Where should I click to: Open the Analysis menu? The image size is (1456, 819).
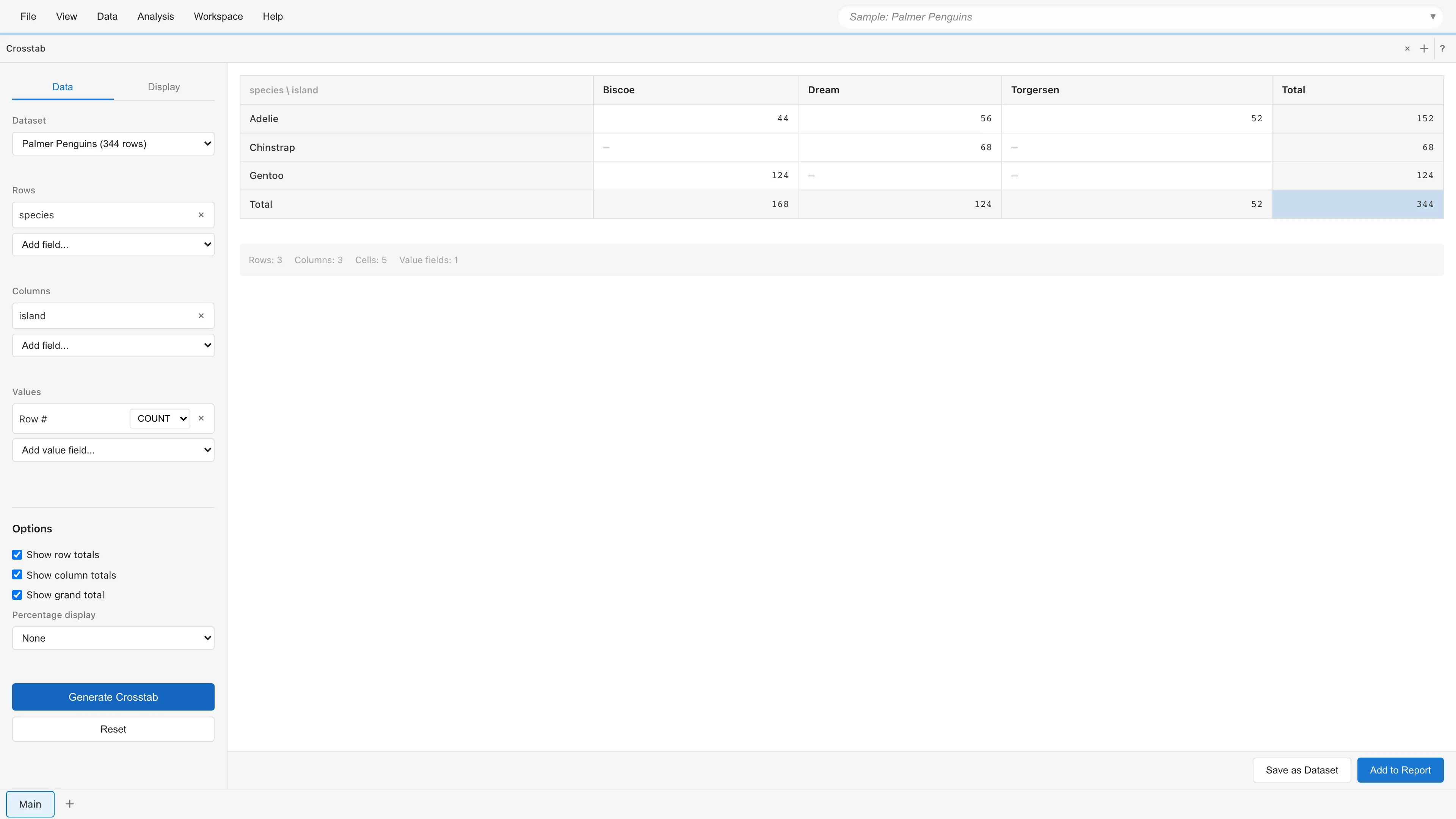[155, 16]
